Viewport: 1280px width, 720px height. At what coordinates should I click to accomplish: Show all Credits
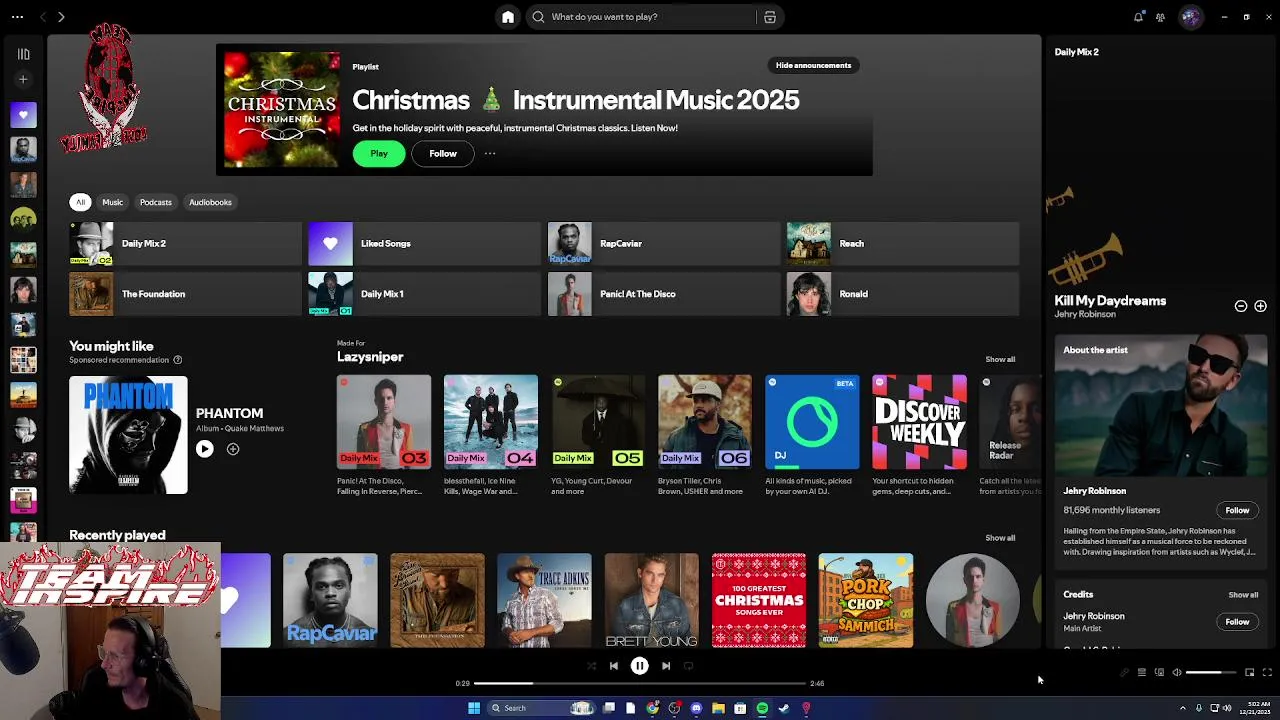tap(1243, 595)
